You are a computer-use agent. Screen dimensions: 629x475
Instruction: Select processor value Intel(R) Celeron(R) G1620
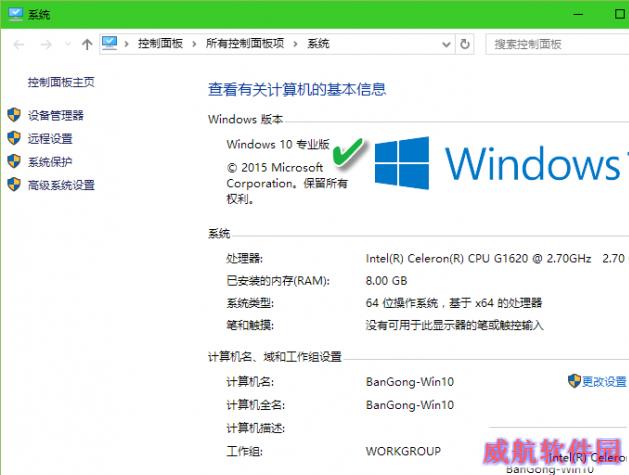pyautogui.click(x=479, y=258)
